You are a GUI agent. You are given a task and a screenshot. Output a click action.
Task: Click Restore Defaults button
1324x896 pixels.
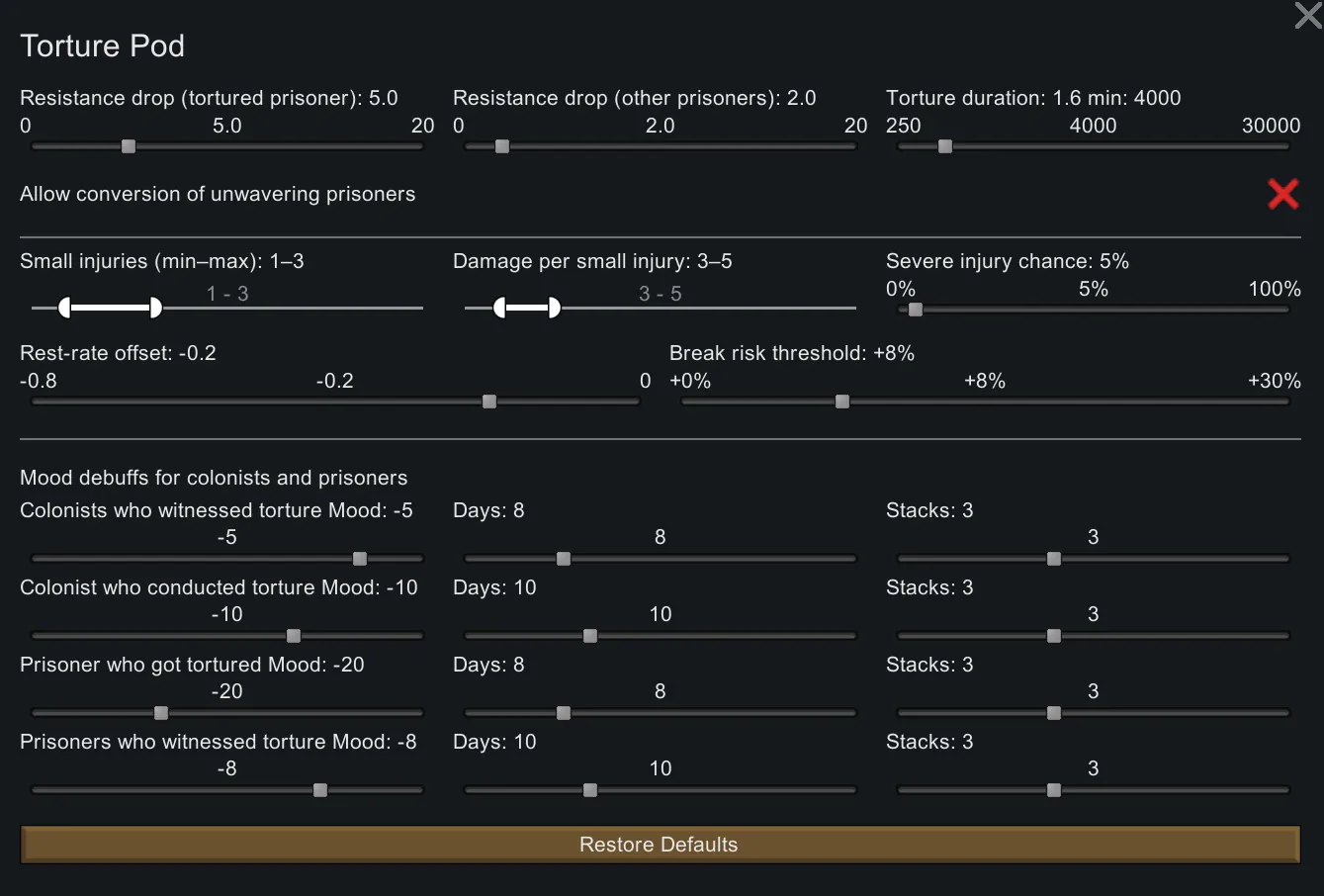click(x=660, y=845)
